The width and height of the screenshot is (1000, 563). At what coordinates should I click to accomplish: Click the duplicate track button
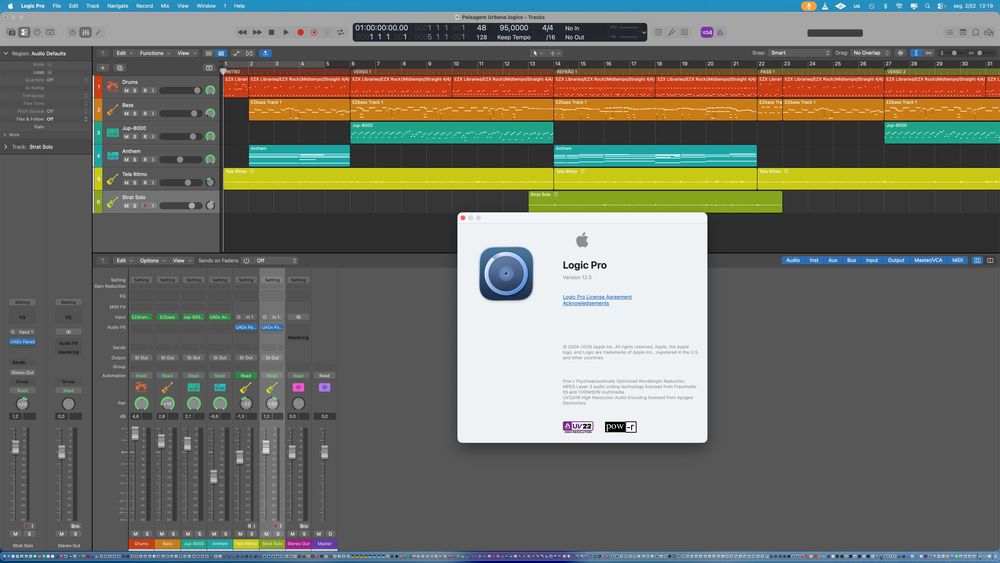(x=120, y=68)
